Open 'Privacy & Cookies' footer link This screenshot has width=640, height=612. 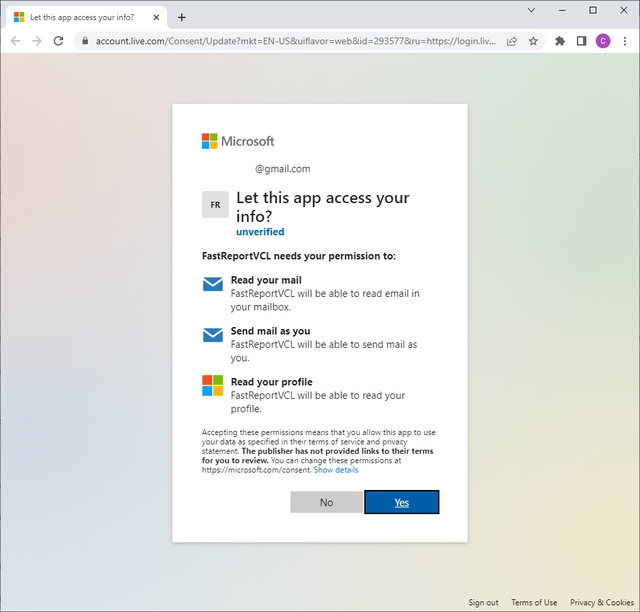[602, 603]
